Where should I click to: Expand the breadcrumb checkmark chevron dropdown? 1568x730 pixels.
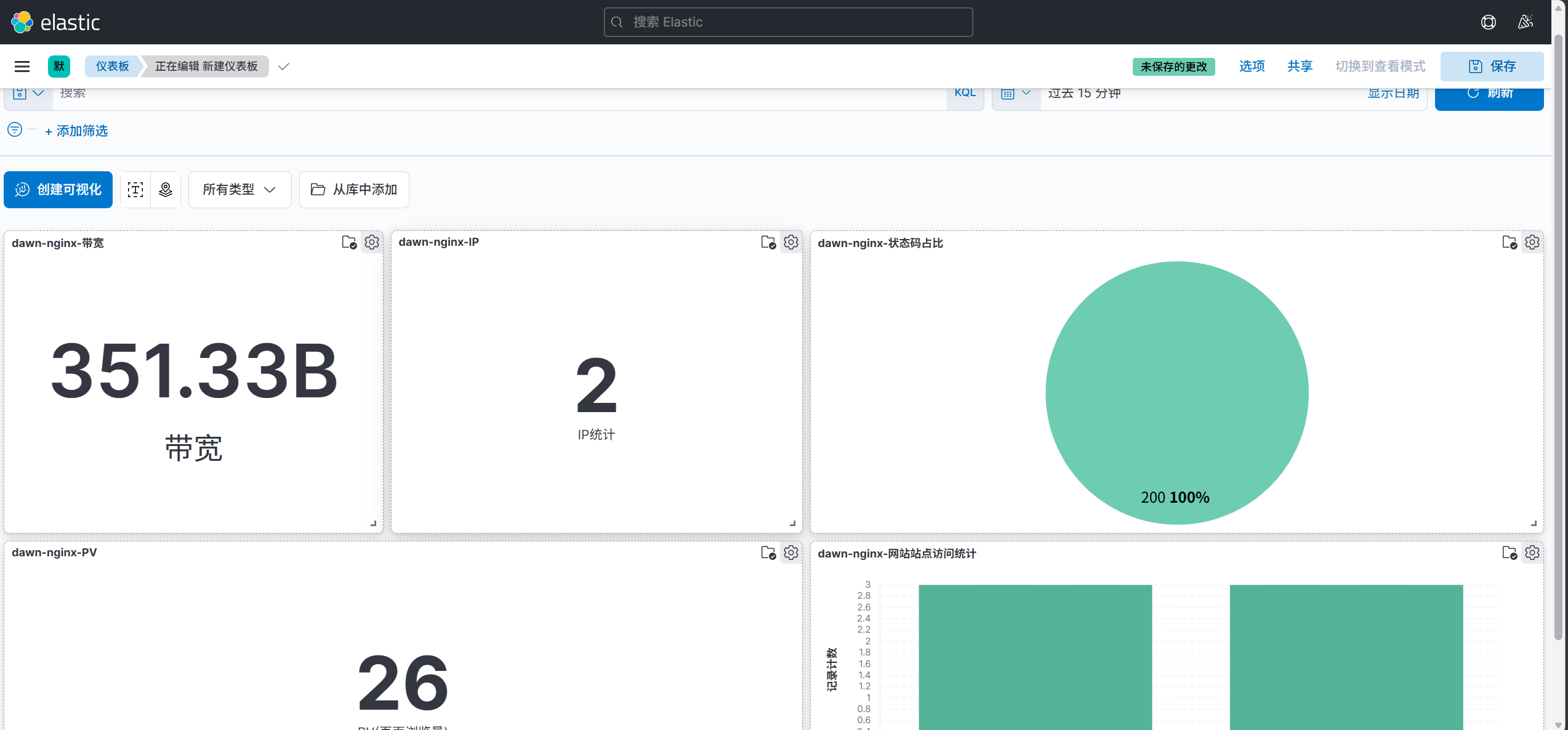tap(284, 67)
